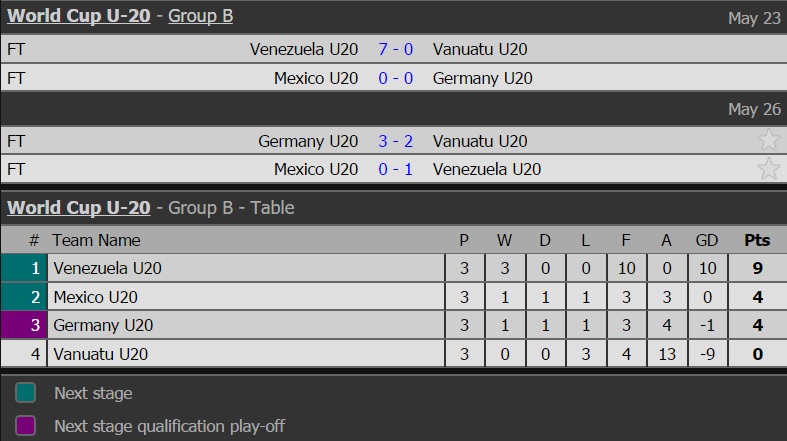Select Germany U20 row in the standings
Screen dimensions: 787x441
[103, 325]
